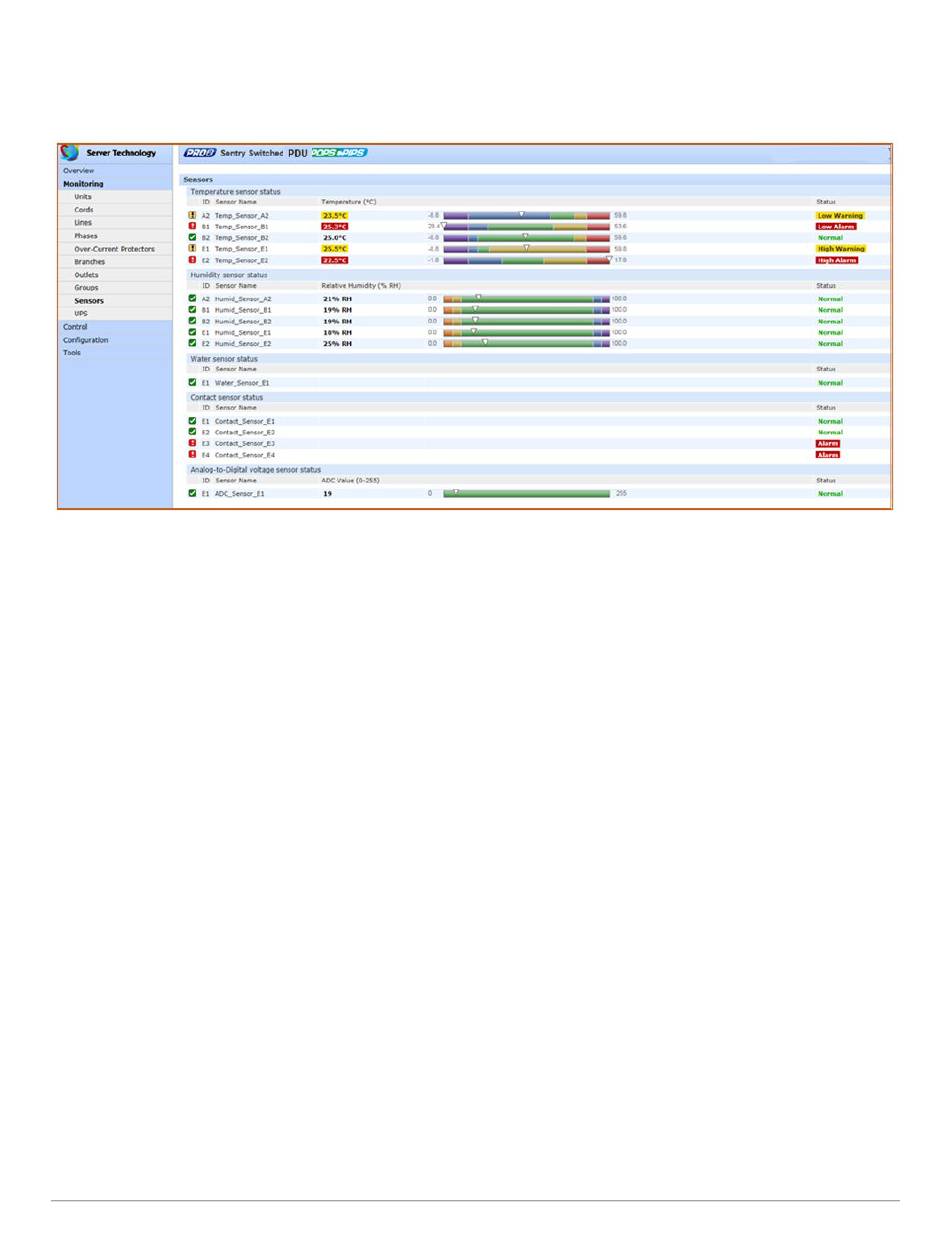Click the Alarm status badge for Contact_Sensor_E4
The image size is (950, 1248).
(x=828, y=454)
